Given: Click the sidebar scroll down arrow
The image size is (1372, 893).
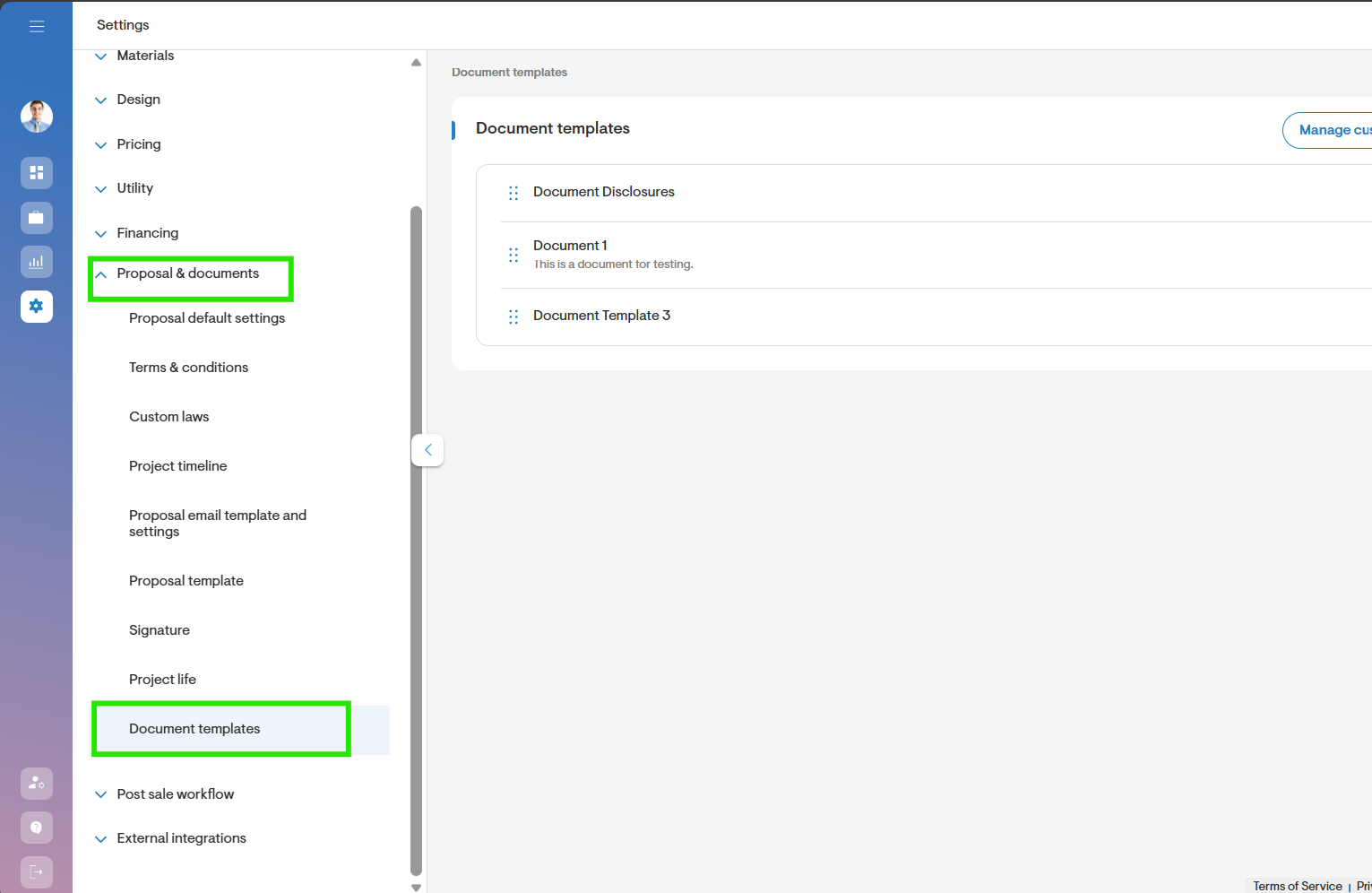Looking at the screenshot, I should click(416, 887).
